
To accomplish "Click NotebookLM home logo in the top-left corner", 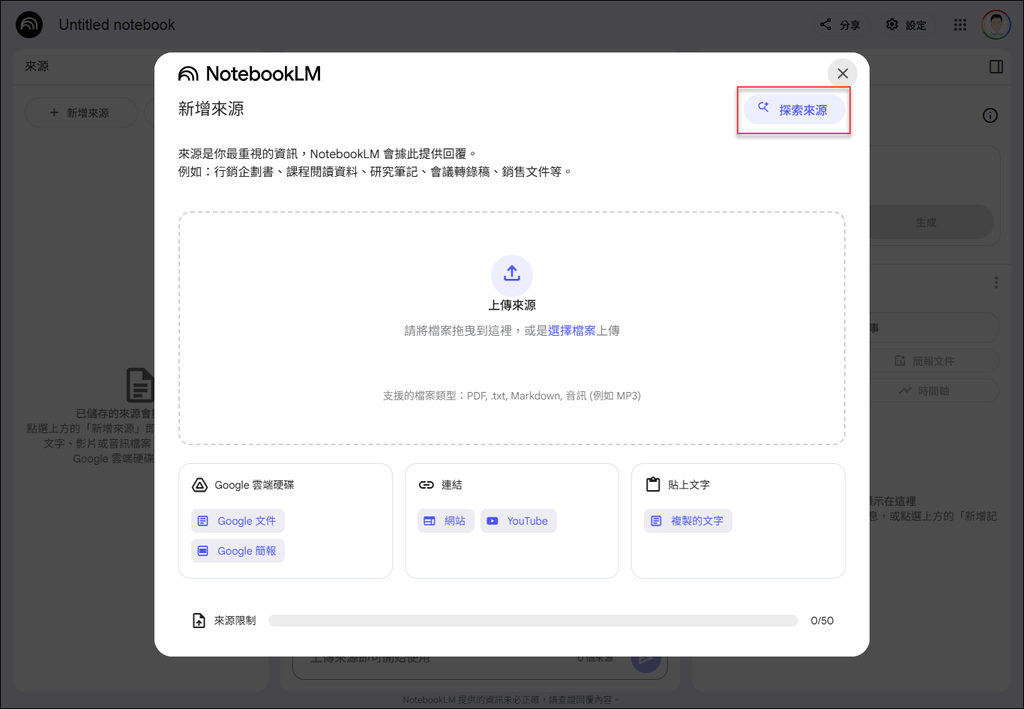I will [x=29, y=25].
